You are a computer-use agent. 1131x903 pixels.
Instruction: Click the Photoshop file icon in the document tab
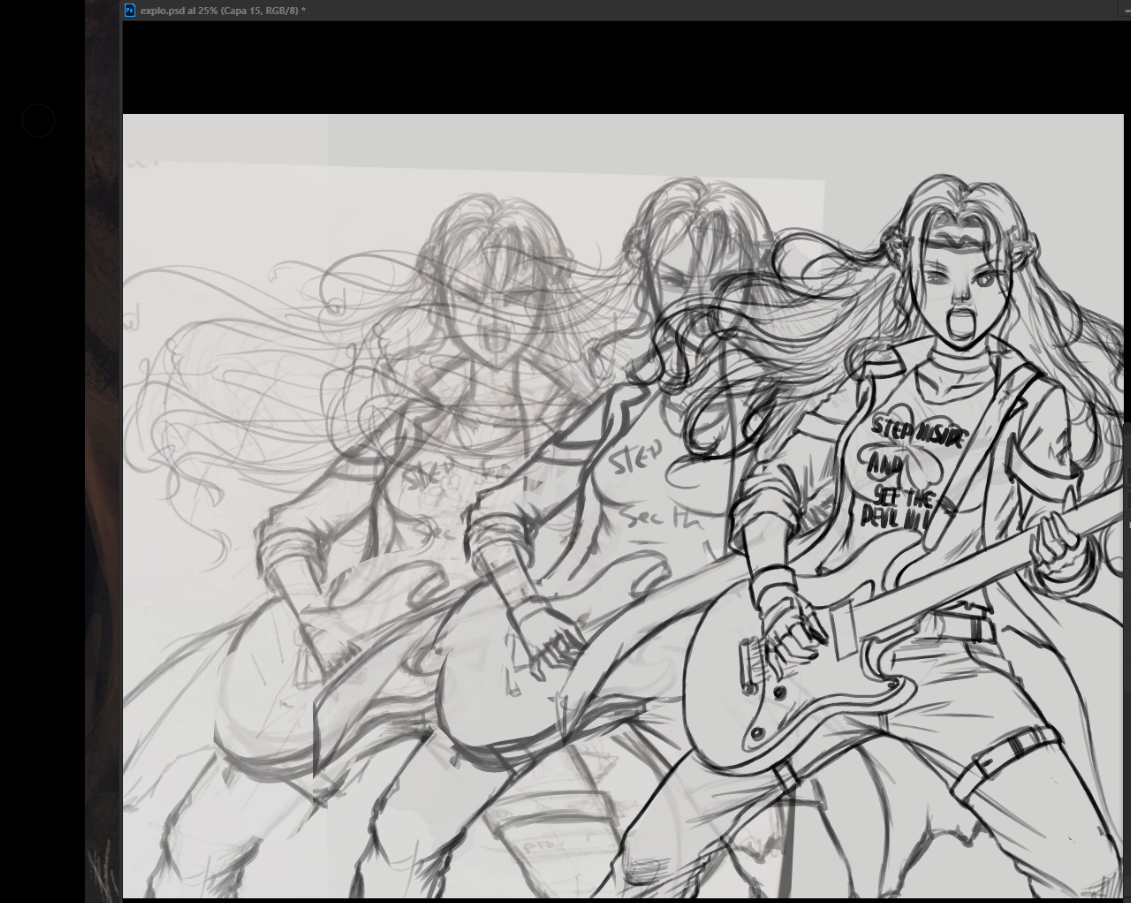coord(130,10)
